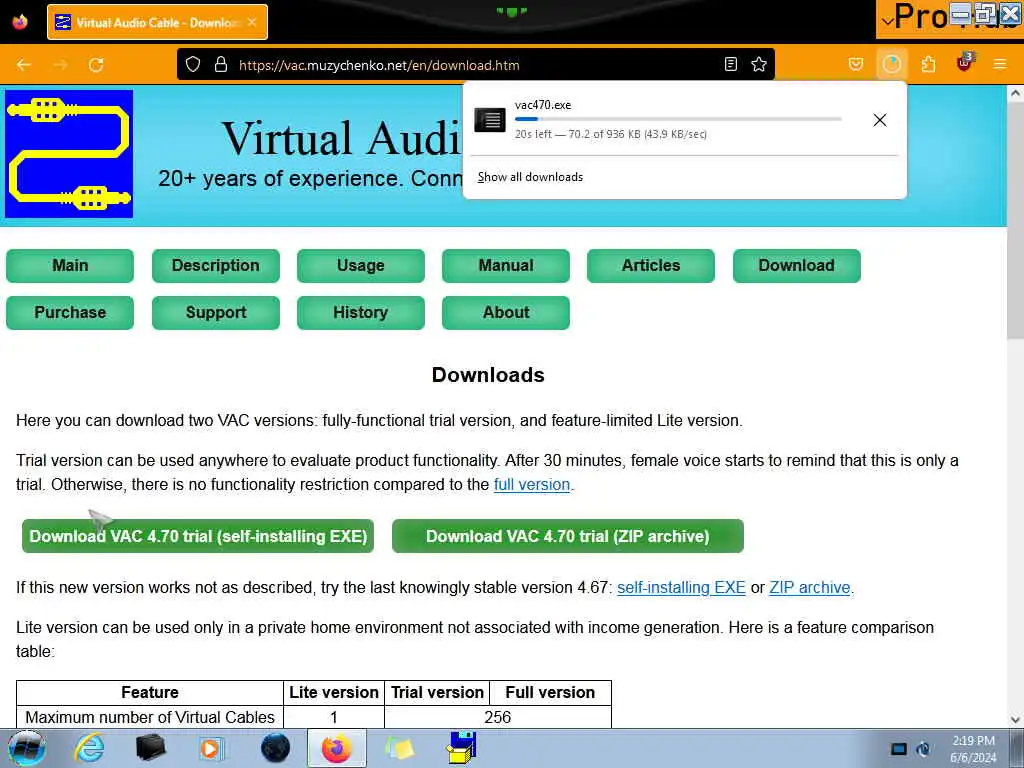Open the Windows Media Player taskbar icon
This screenshot has height=768, width=1024.
point(212,748)
